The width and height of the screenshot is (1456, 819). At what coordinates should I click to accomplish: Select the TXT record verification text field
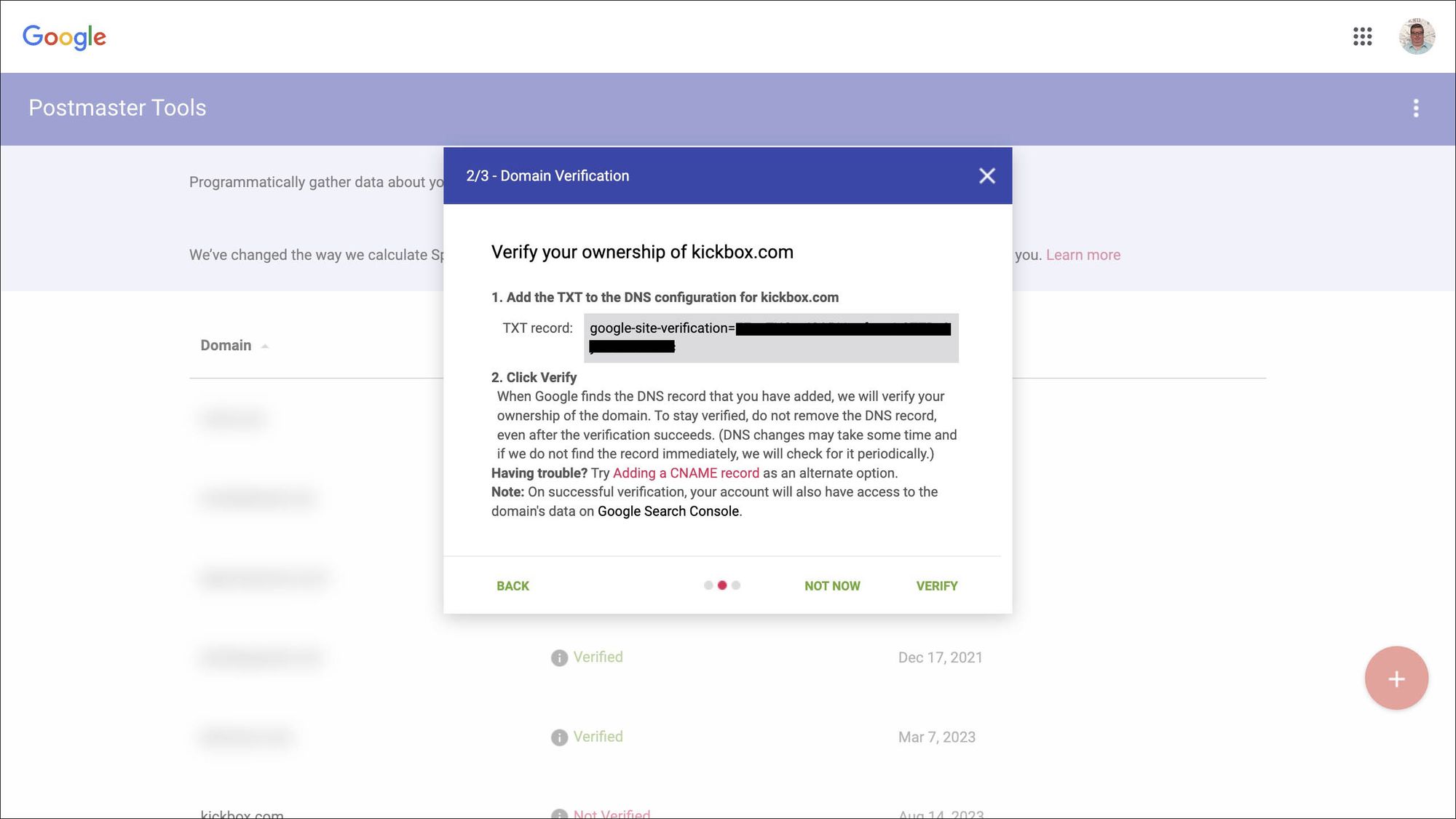770,338
